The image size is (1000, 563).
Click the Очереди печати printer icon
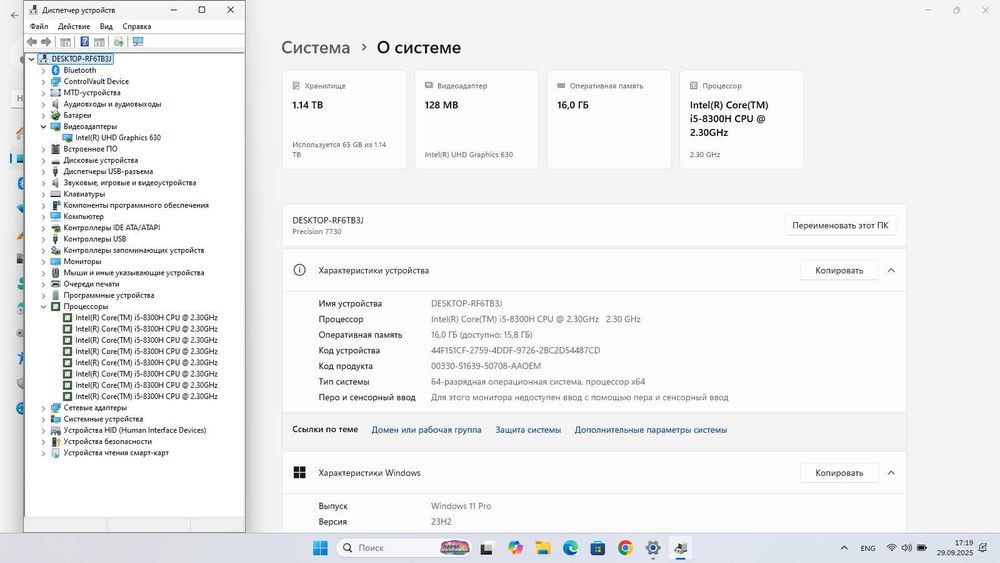(x=55, y=284)
